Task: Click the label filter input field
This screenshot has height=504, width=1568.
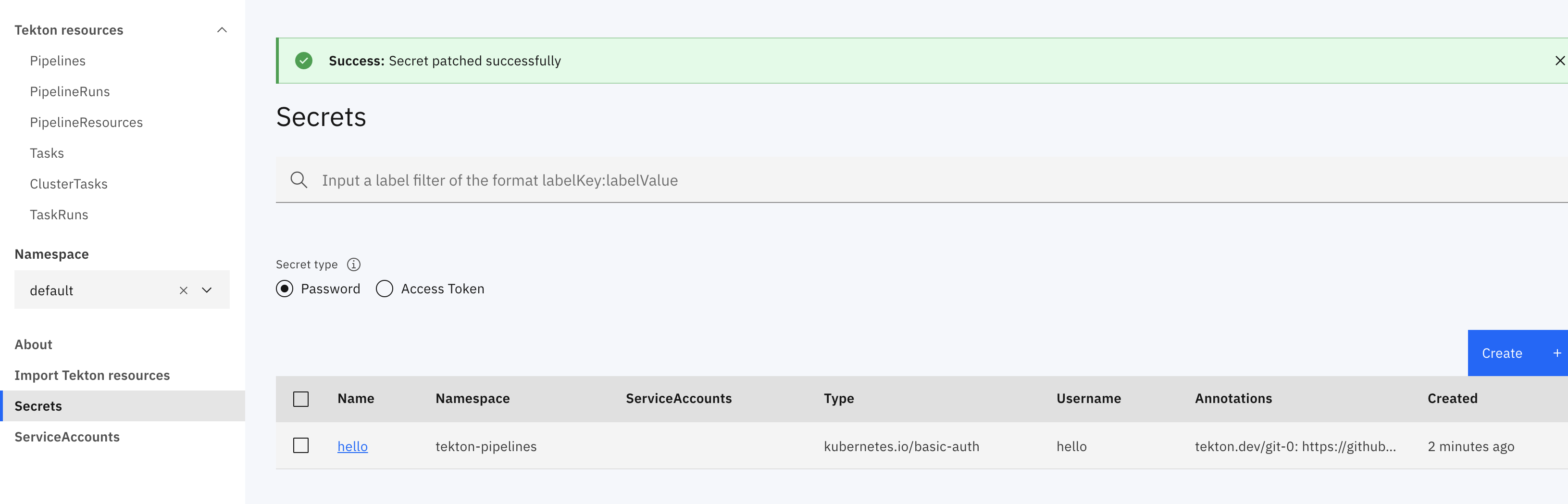Action: 609,179
